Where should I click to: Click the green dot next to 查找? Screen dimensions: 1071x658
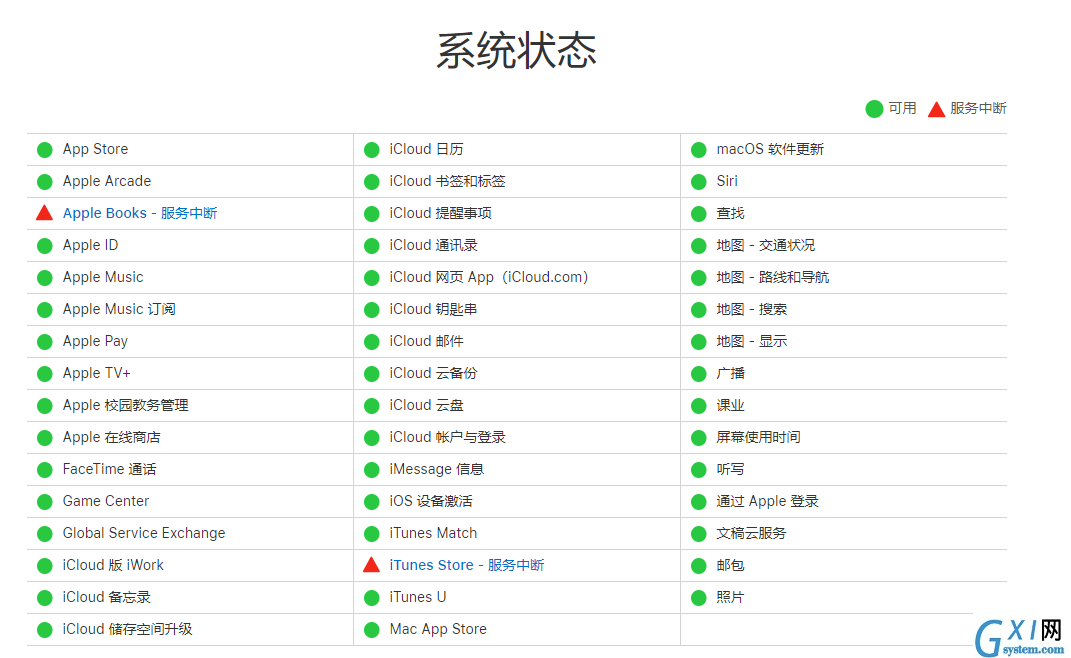(x=699, y=214)
